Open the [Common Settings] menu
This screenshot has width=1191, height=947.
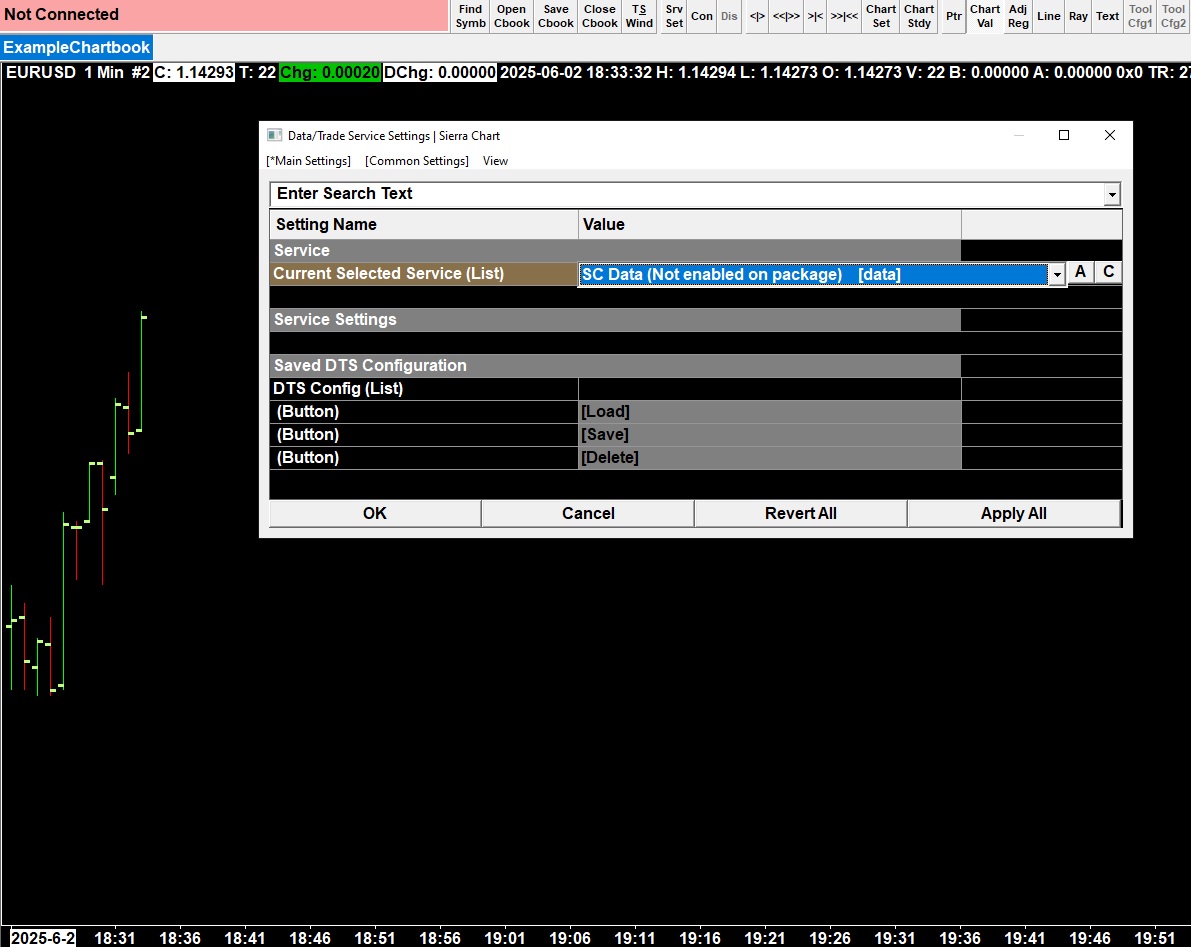click(417, 161)
